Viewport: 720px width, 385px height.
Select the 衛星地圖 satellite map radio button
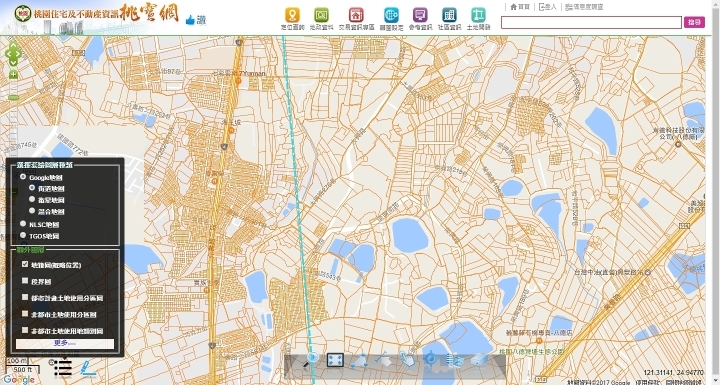point(32,199)
